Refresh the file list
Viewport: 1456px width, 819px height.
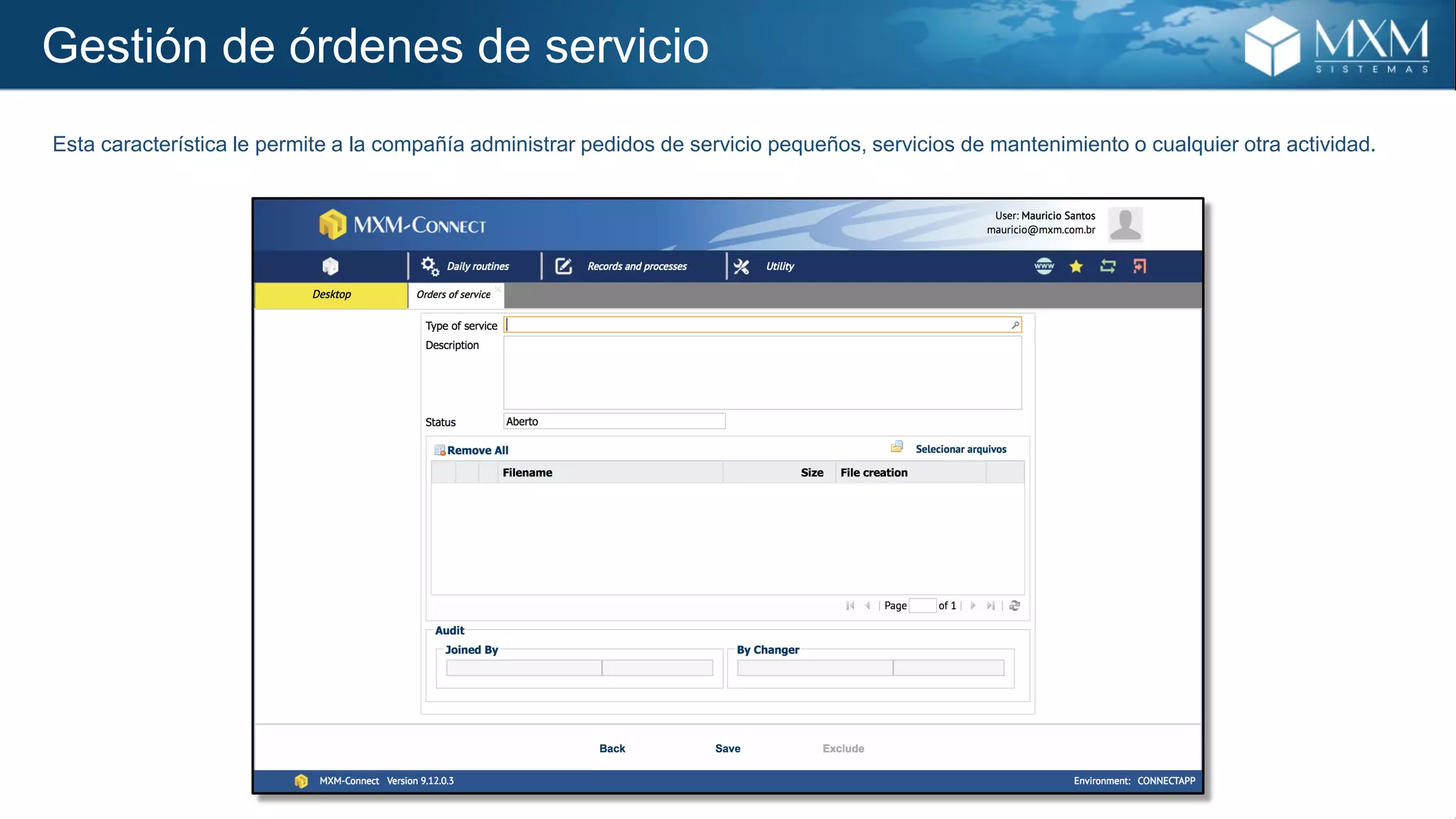tap(1015, 606)
